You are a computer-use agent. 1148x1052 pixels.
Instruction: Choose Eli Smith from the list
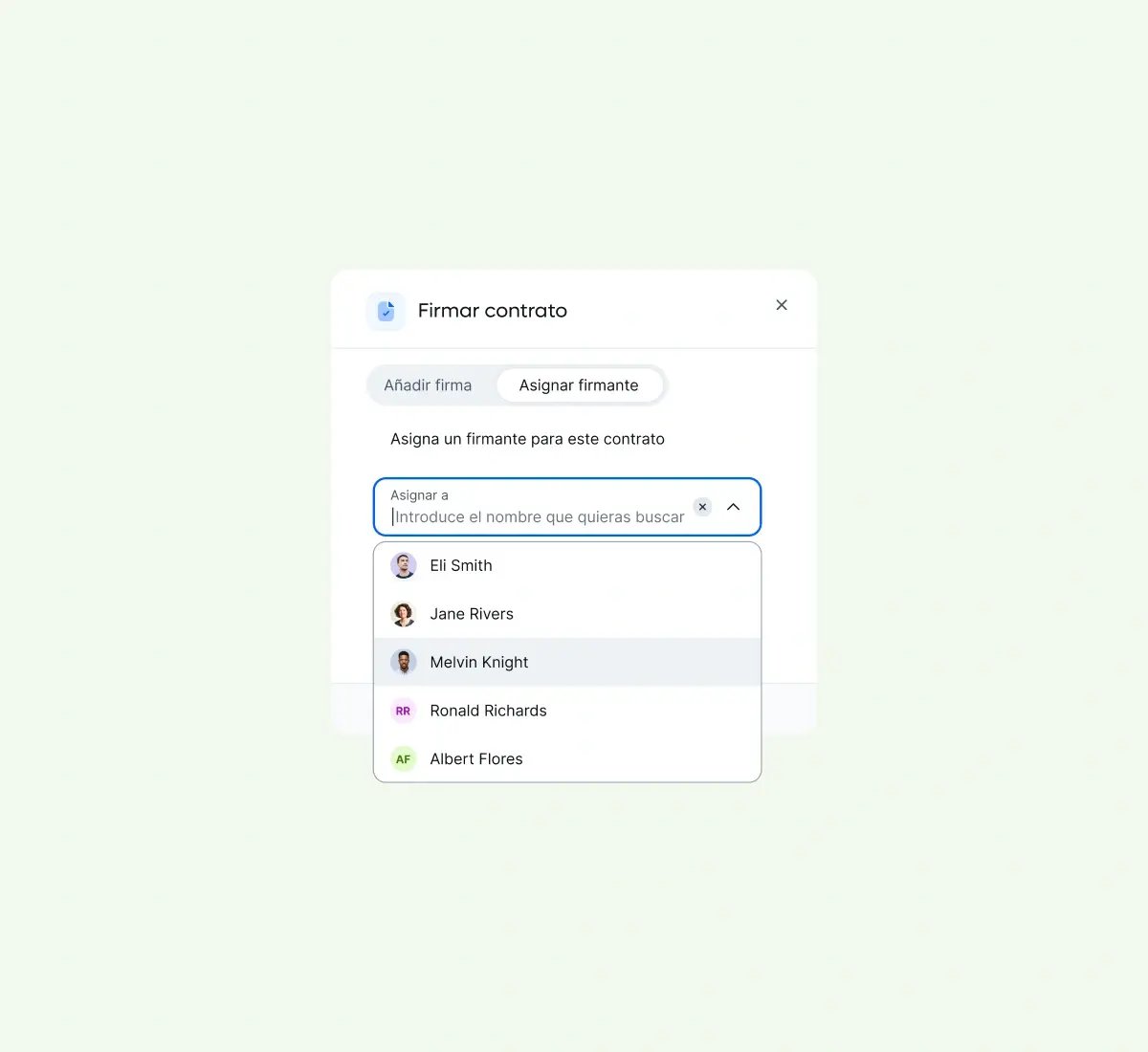[x=567, y=566]
